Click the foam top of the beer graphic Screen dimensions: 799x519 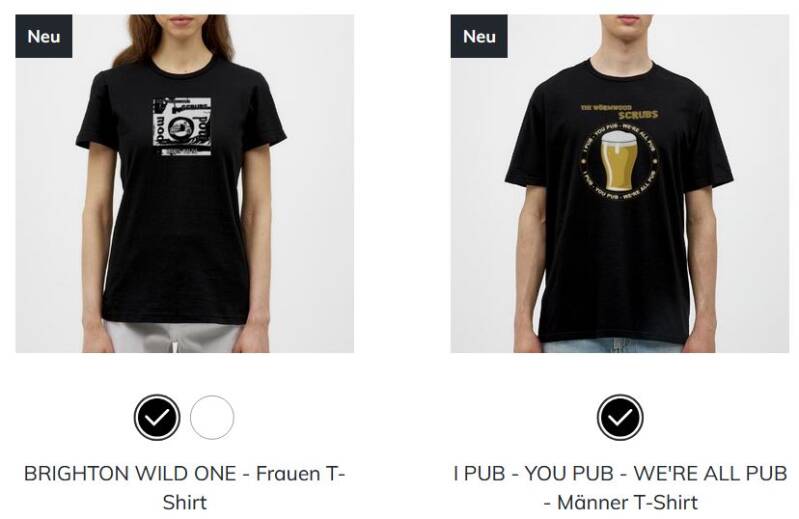pyautogui.click(x=619, y=138)
